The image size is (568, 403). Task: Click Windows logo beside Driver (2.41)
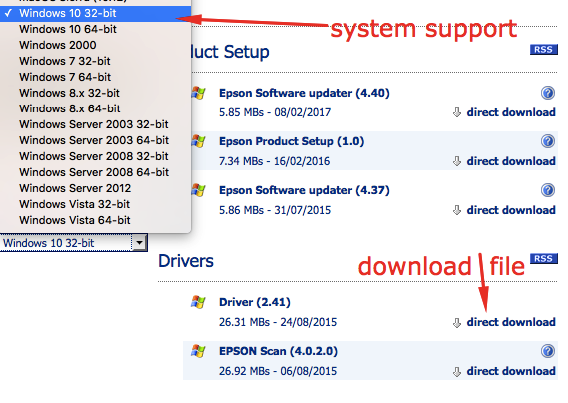pyautogui.click(x=198, y=302)
